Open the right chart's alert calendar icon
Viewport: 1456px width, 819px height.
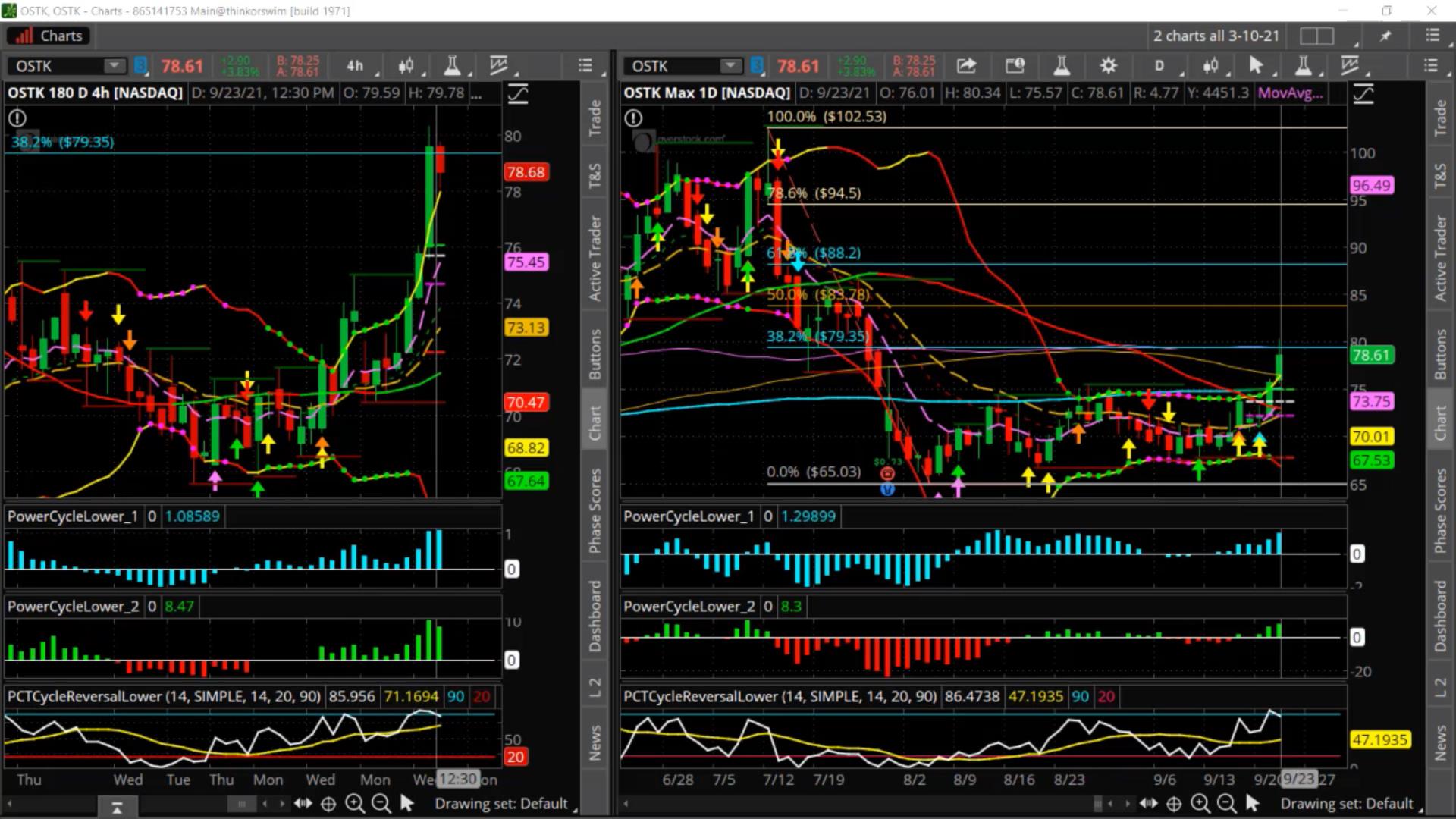click(1015, 66)
